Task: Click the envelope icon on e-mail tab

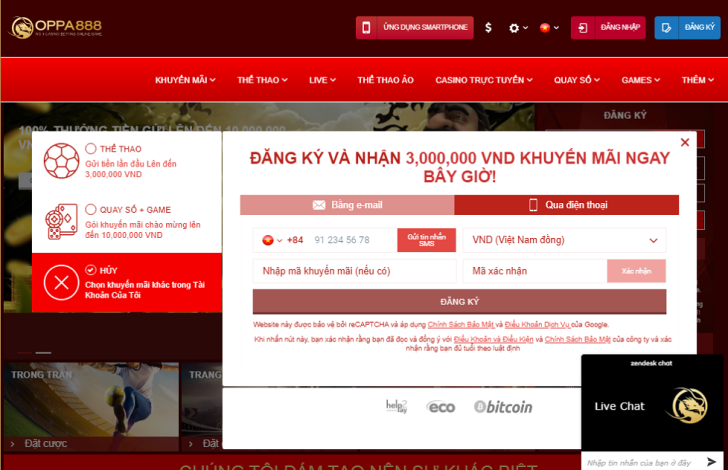Action: pyautogui.click(x=319, y=205)
